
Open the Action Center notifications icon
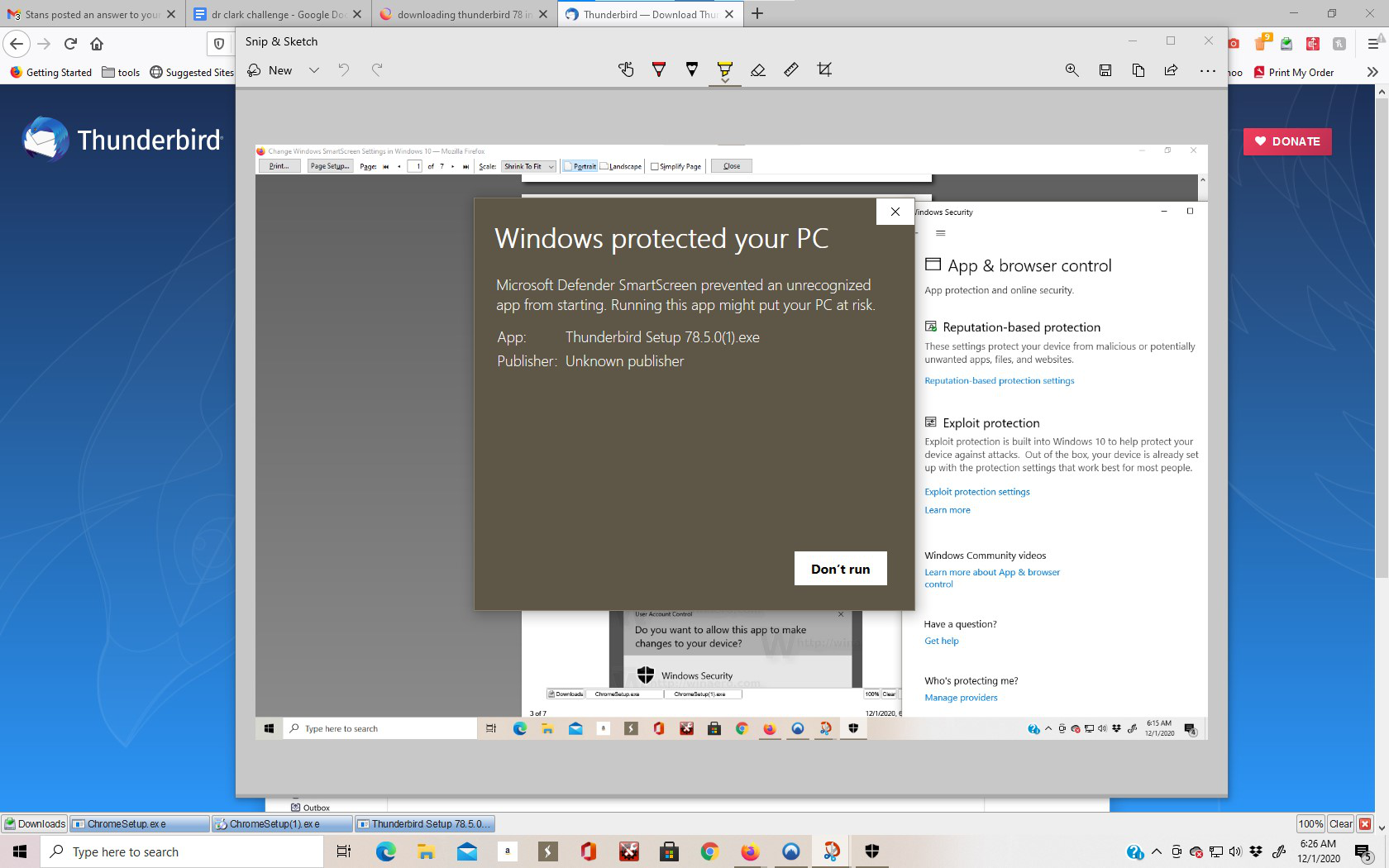point(1363,852)
